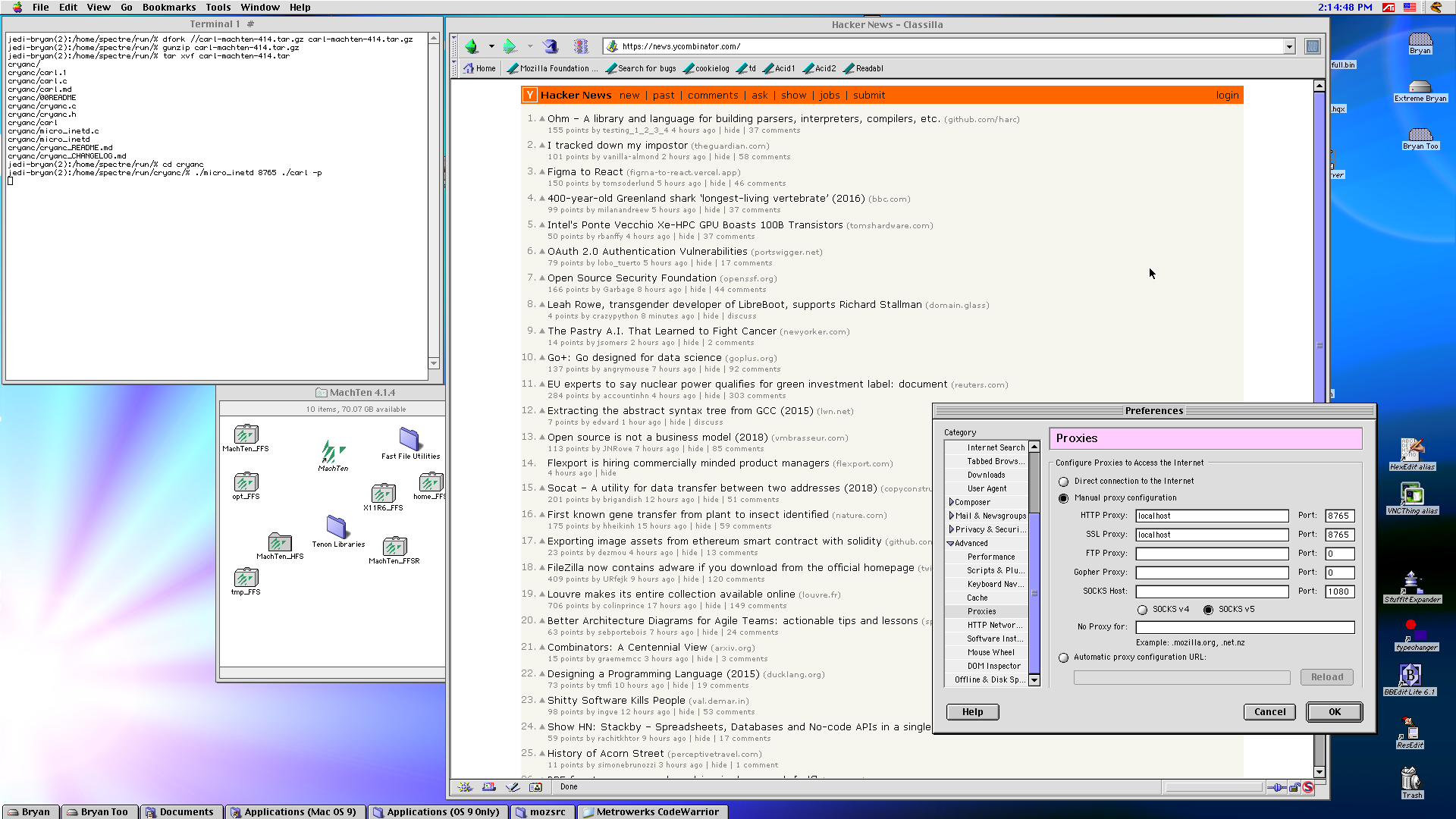Click the SOCKS Host port field showing 1080

1339,591
